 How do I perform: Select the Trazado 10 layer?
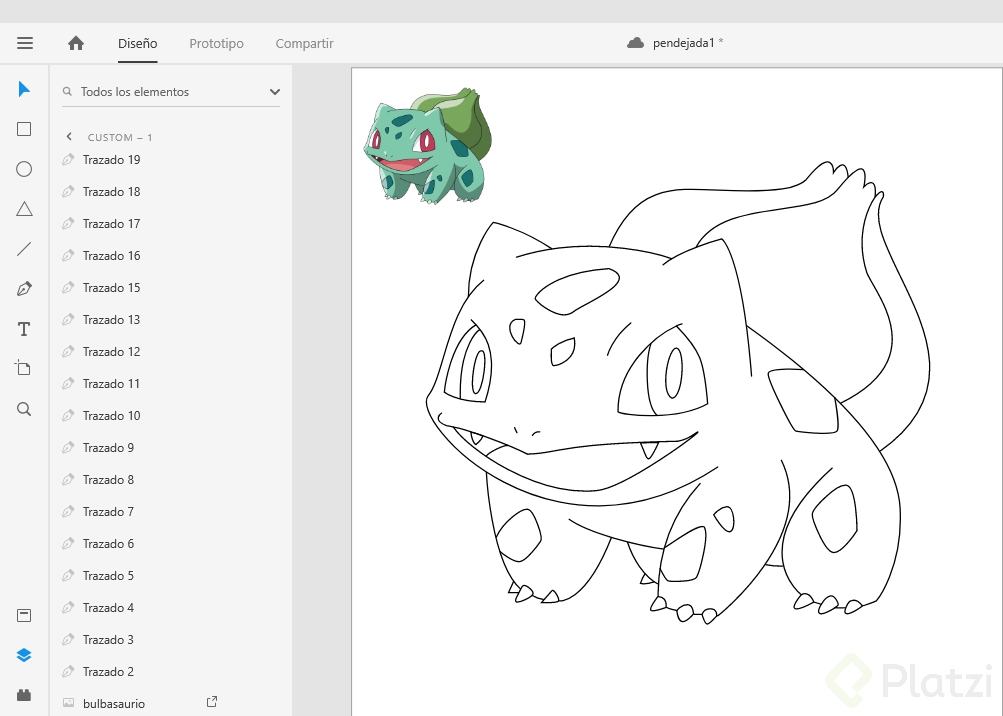point(111,416)
